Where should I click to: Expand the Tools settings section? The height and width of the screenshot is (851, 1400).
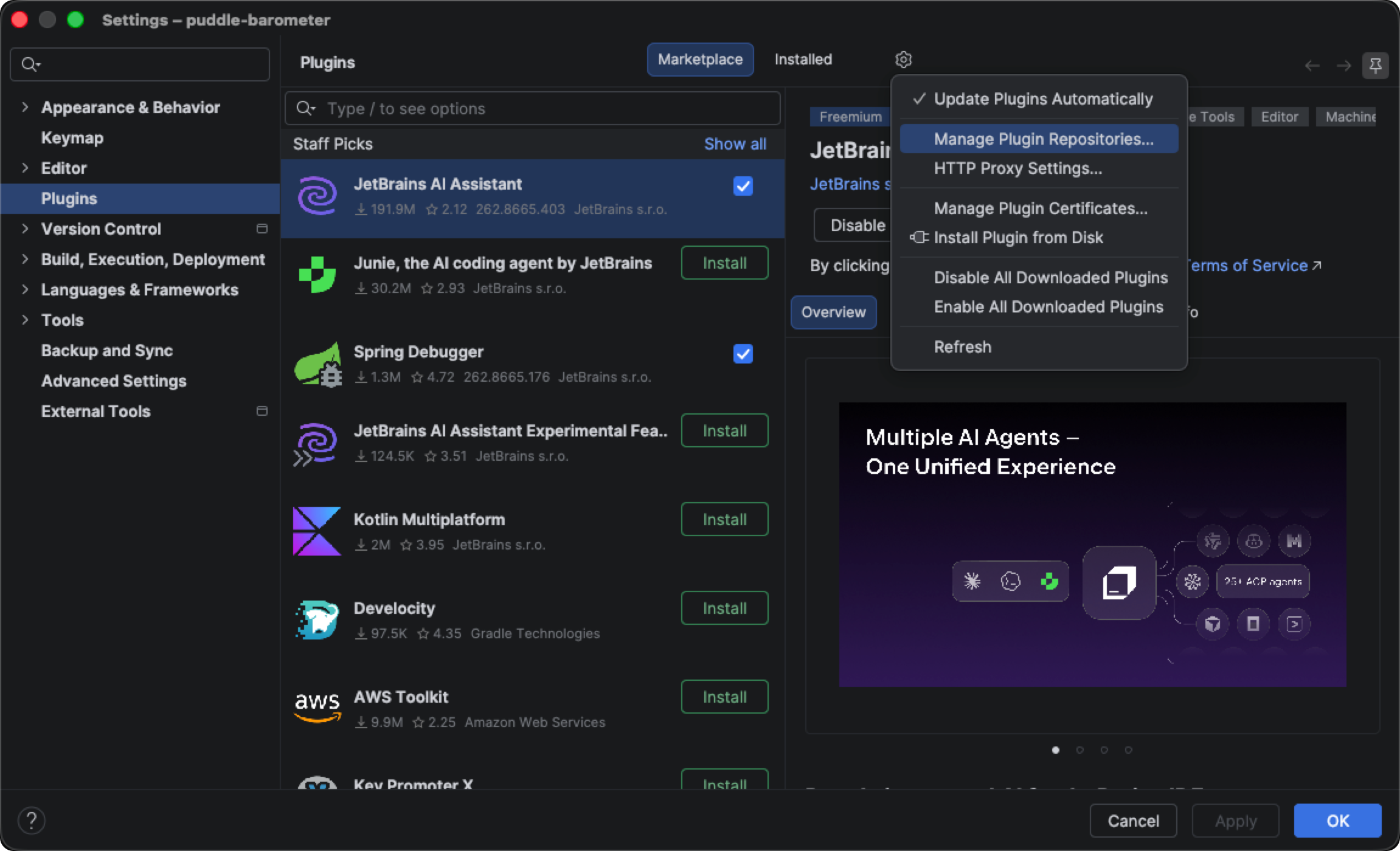(25, 320)
